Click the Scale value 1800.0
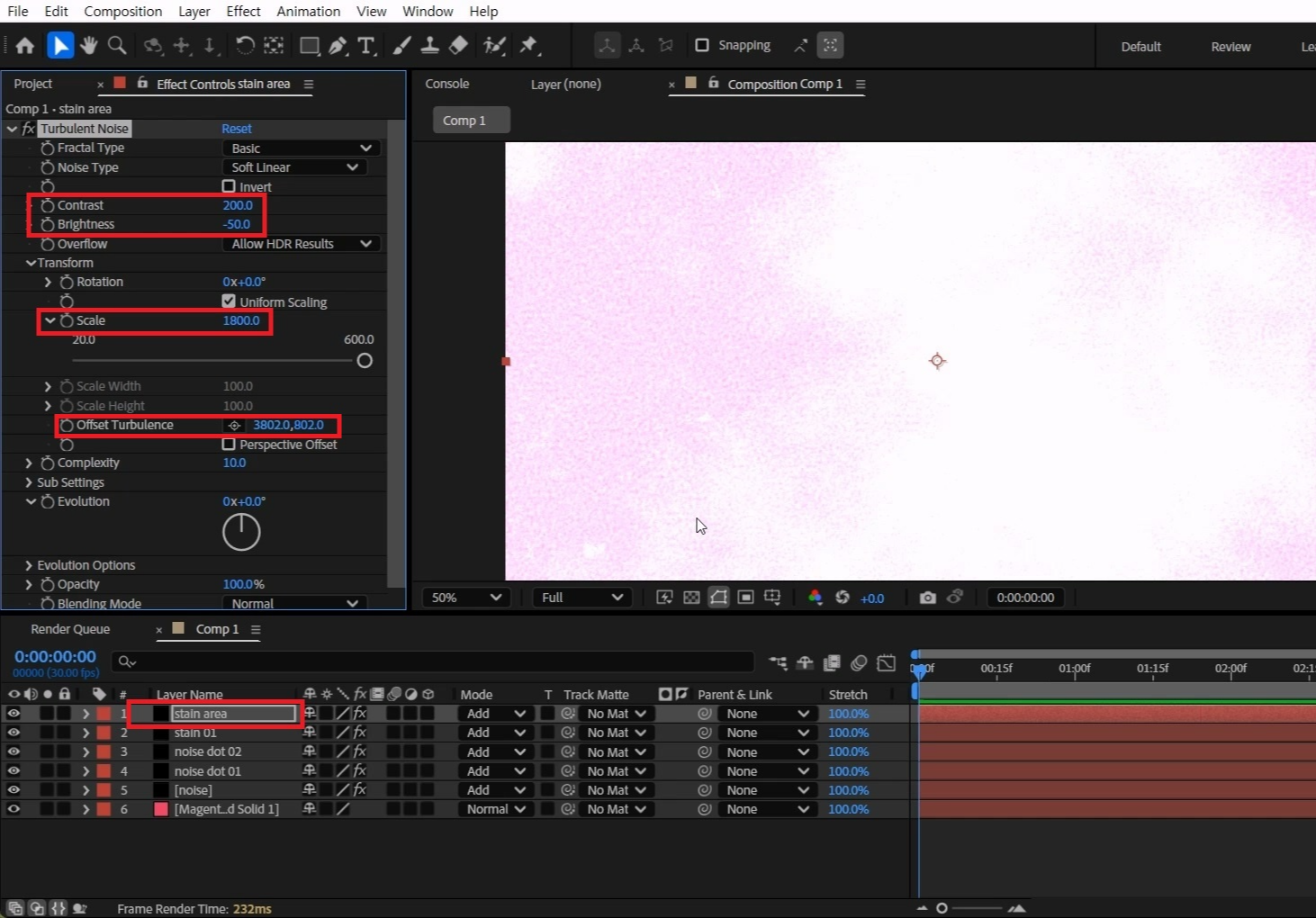Viewport: 1316px width, 918px height. (x=241, y=320)
